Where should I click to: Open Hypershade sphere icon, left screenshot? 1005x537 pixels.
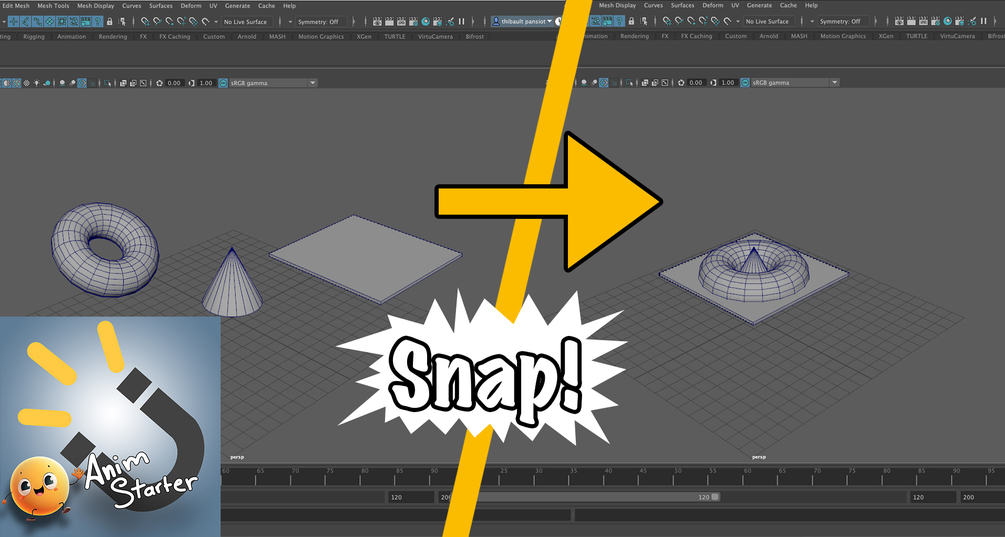(x=426, y=21)
